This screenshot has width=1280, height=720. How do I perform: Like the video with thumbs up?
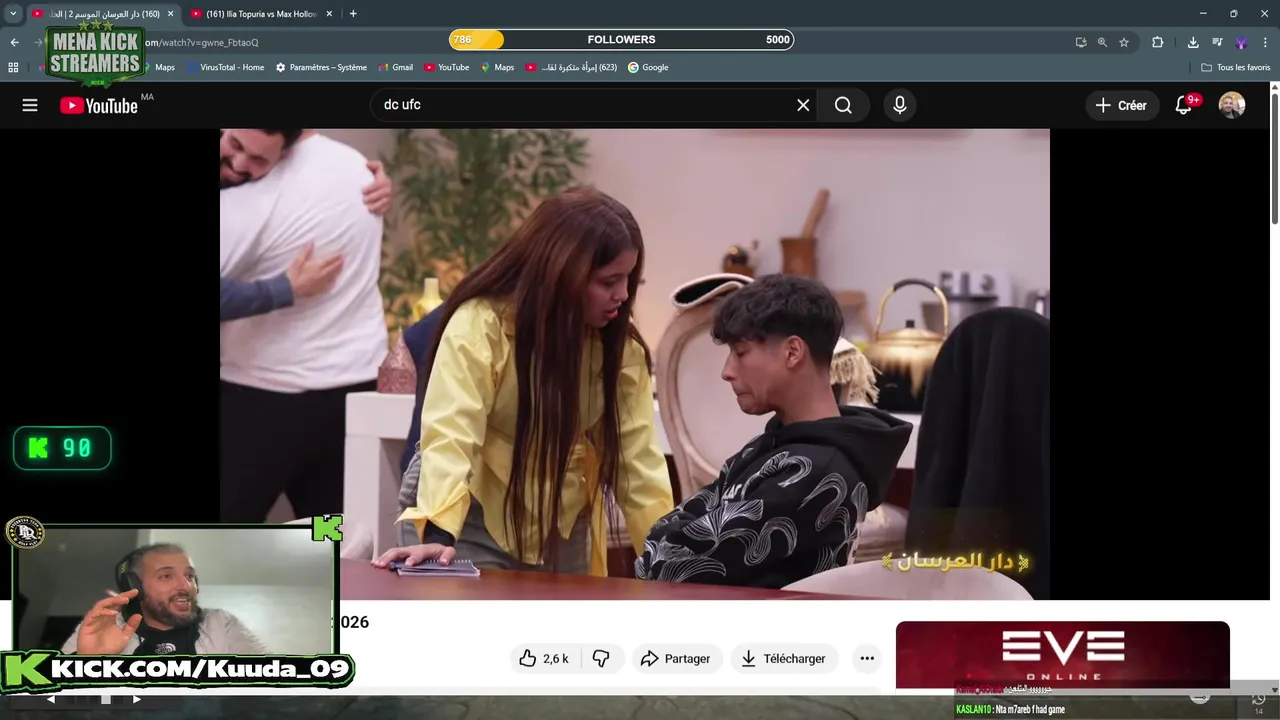click(543, 658)
